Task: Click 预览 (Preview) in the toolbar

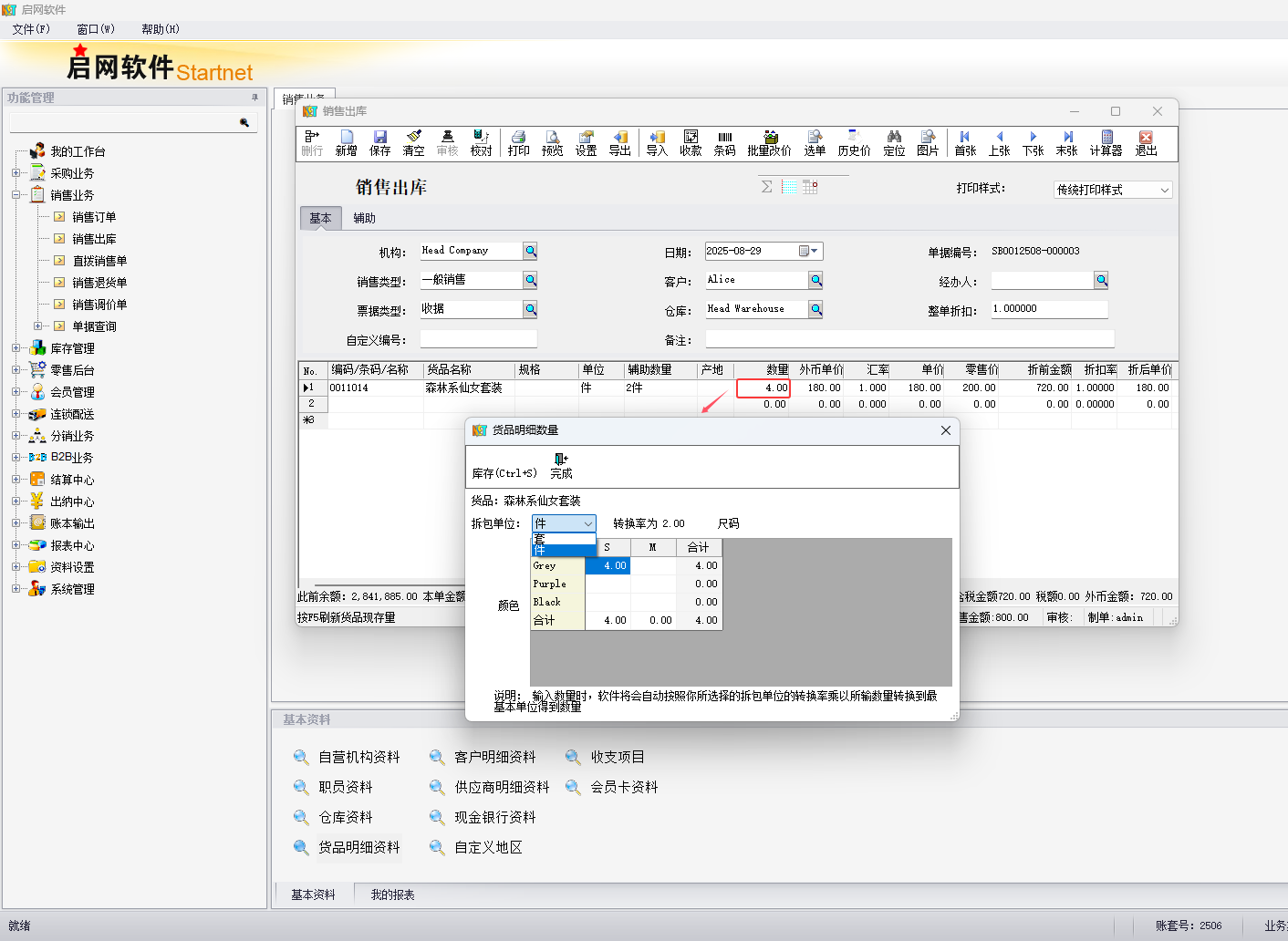Action: point(552,143)
